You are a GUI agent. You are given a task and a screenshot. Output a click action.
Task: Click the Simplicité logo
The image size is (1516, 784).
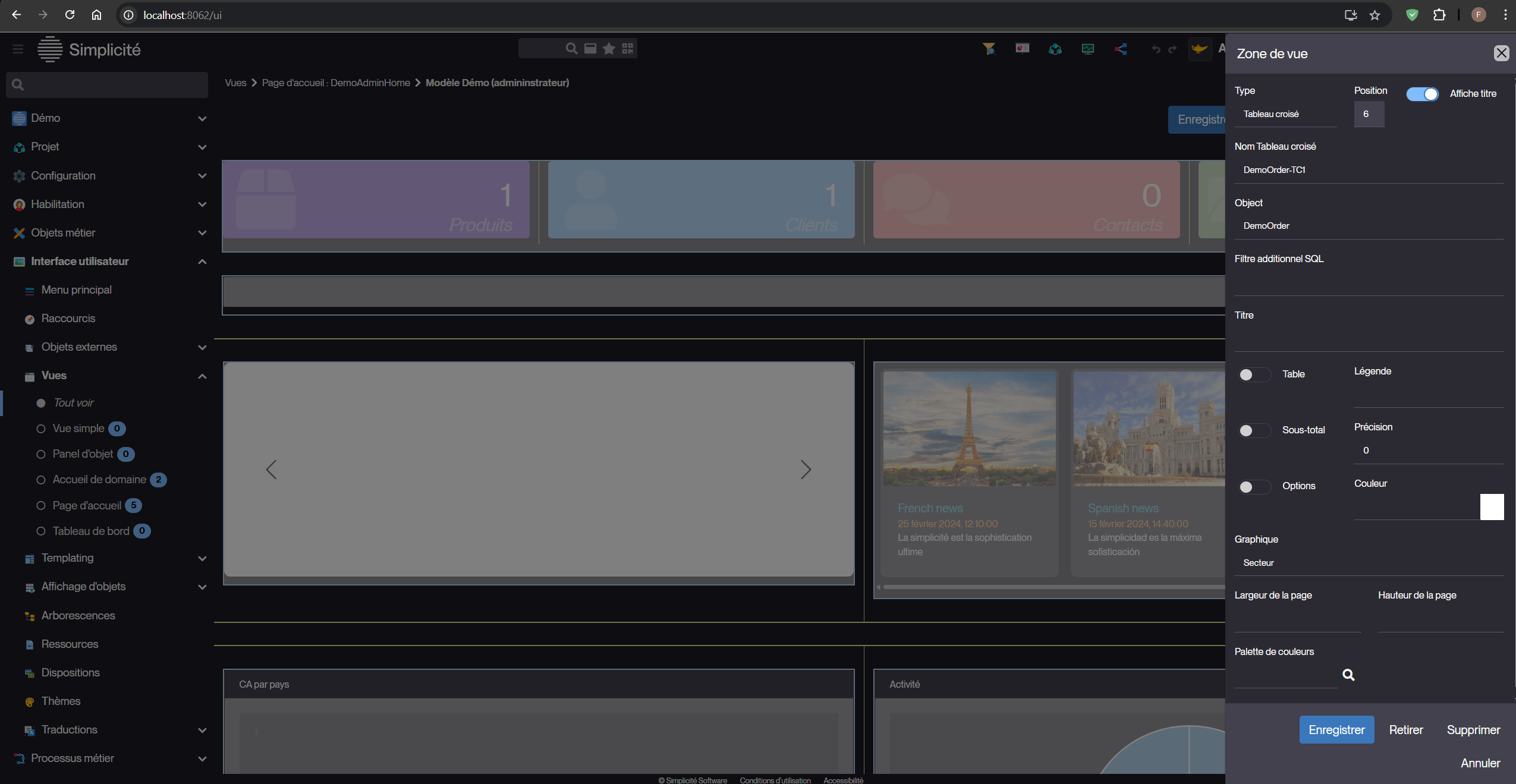(x=89, y=49)
